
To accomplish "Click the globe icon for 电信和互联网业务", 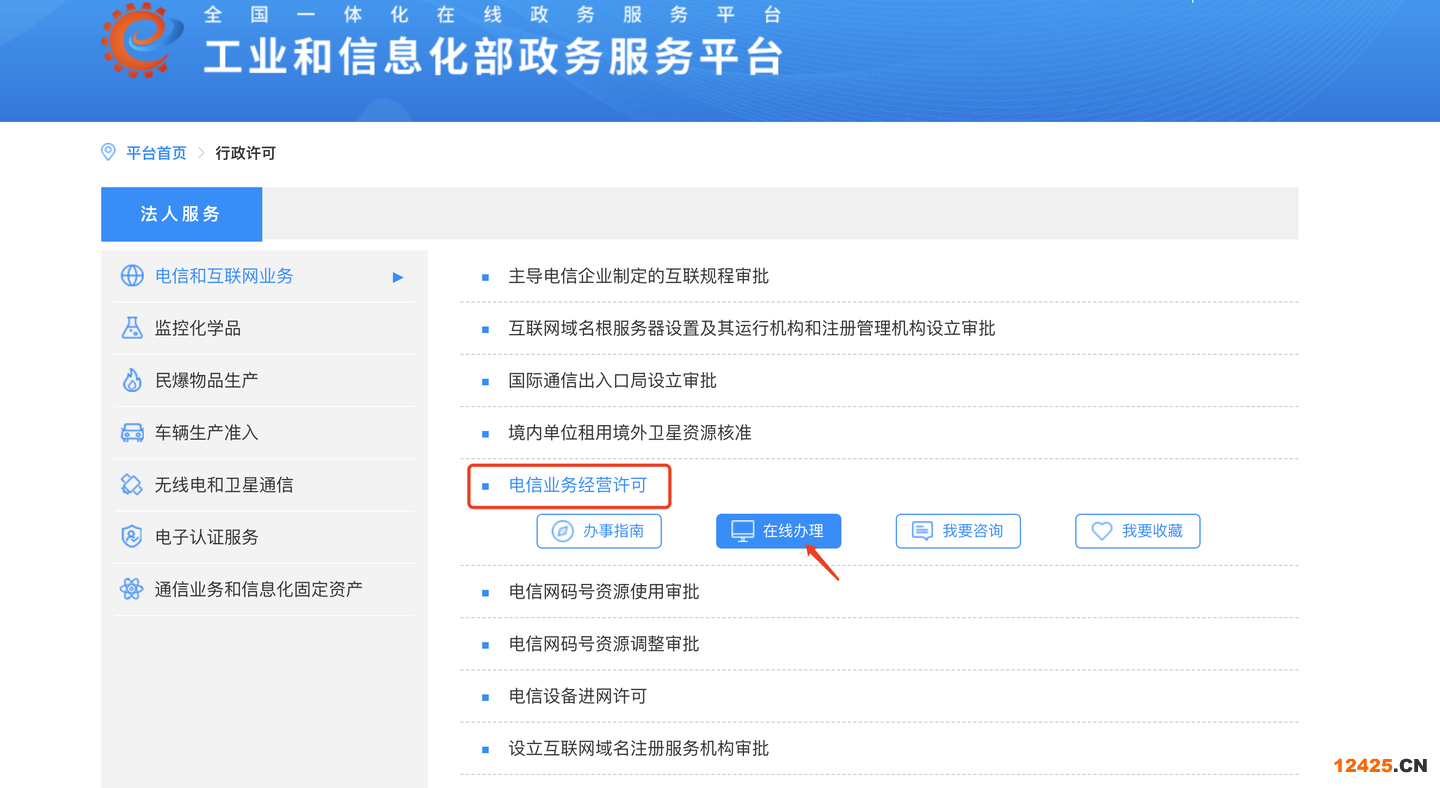I will pos(132,276).
